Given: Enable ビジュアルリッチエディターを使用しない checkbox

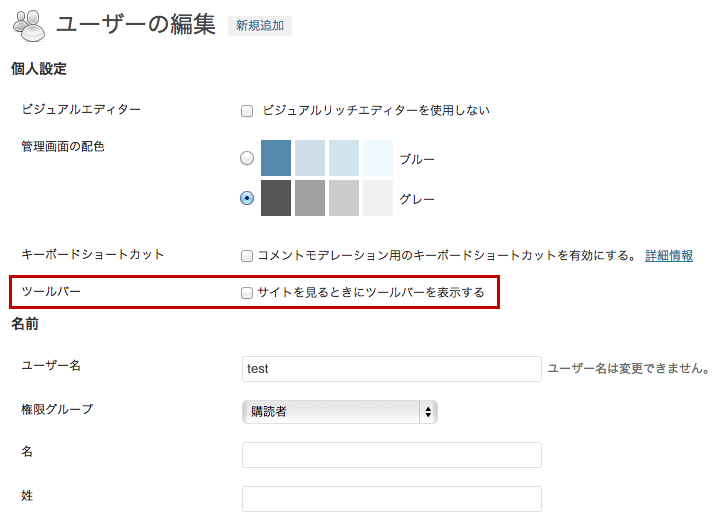Looking at the screenshot, I should tap(247, 111).
